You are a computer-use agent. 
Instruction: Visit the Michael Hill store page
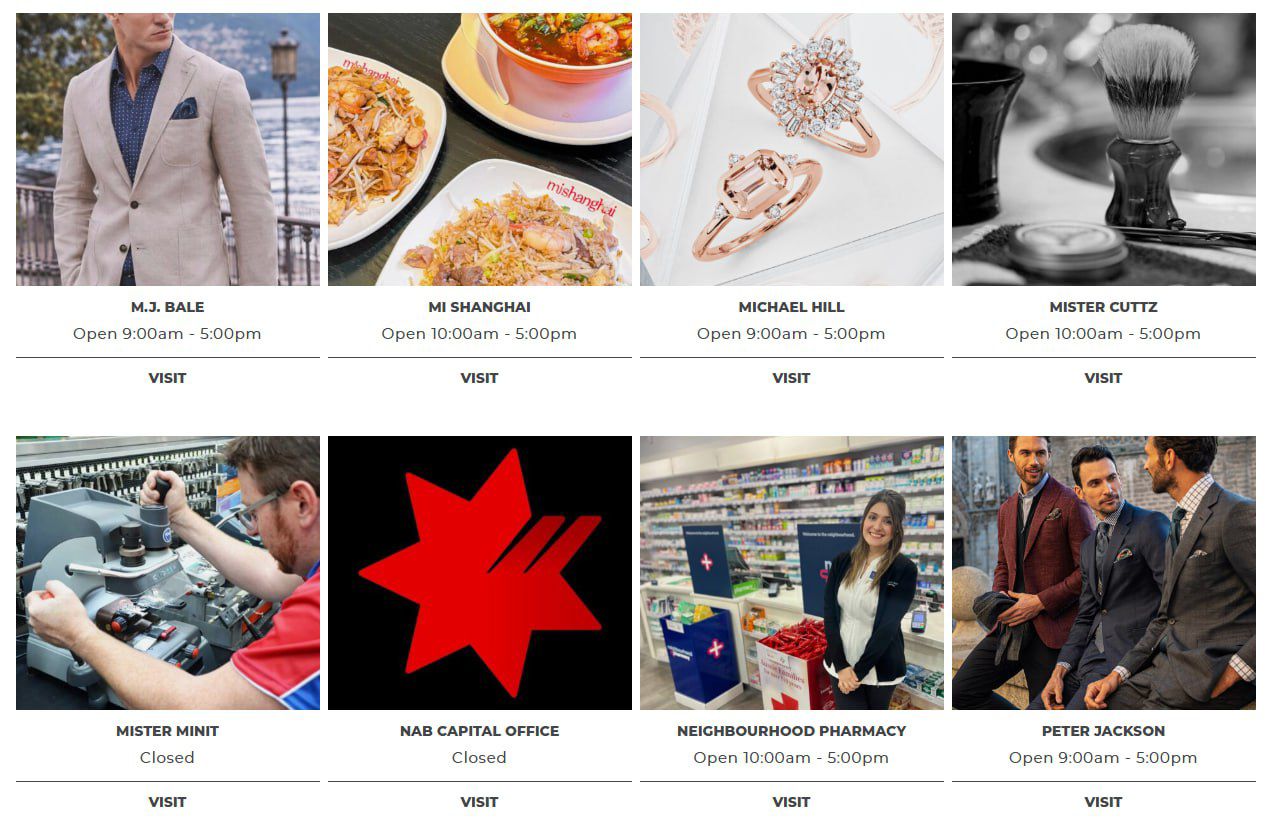pyautogui.click(x=792, y=378)
